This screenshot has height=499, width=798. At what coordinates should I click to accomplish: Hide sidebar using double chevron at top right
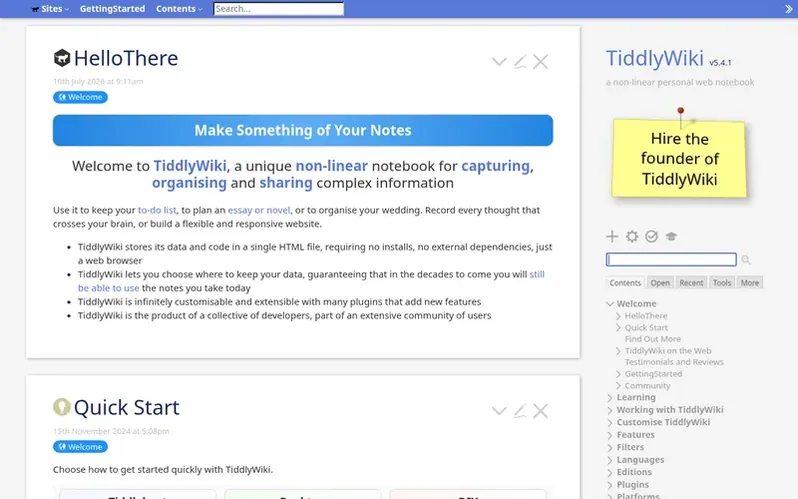point(788,9)
